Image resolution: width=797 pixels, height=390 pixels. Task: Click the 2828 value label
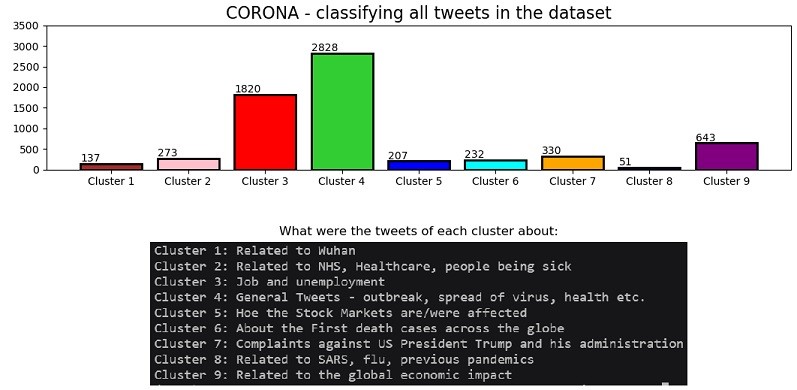[324, 47]
